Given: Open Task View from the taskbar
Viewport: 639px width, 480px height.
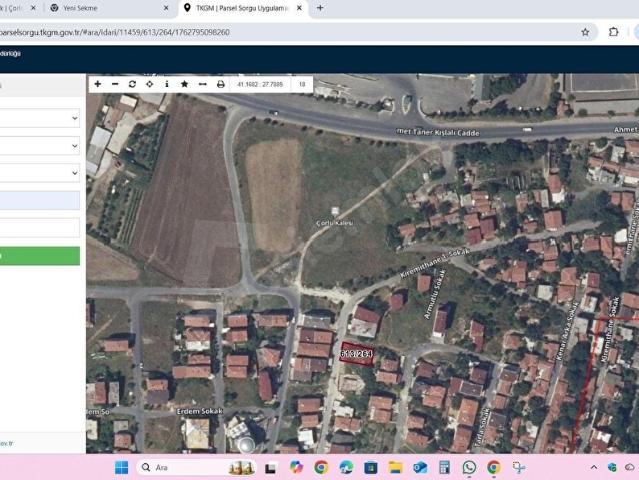Looking at the screenshot, I should 270,468.
